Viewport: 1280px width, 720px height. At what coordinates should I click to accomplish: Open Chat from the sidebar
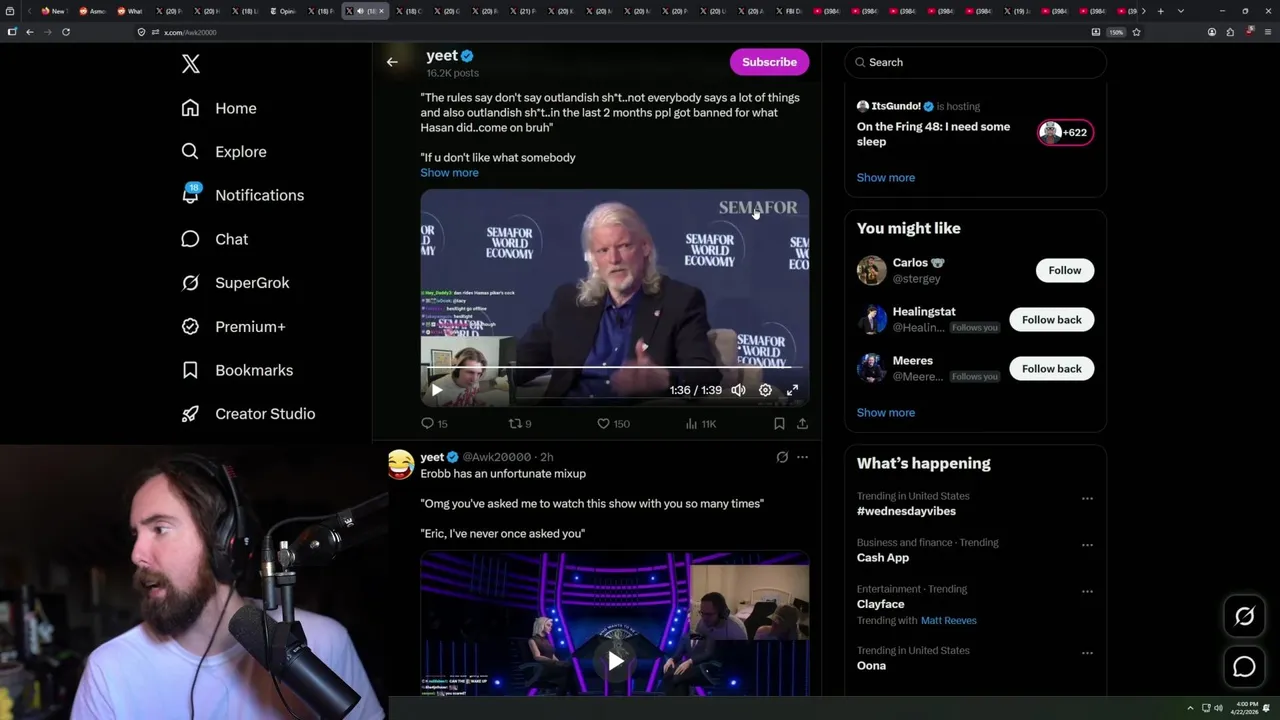tap(215, 239)
